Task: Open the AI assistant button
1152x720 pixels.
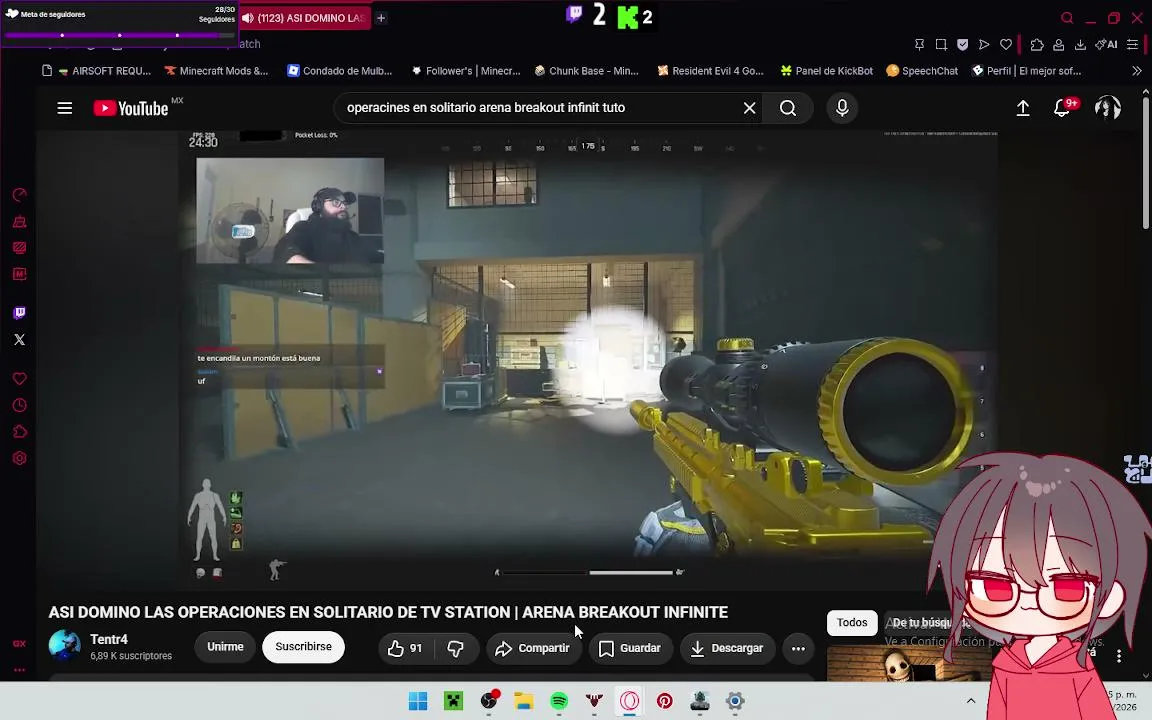Action: (x=1106, y=45)
